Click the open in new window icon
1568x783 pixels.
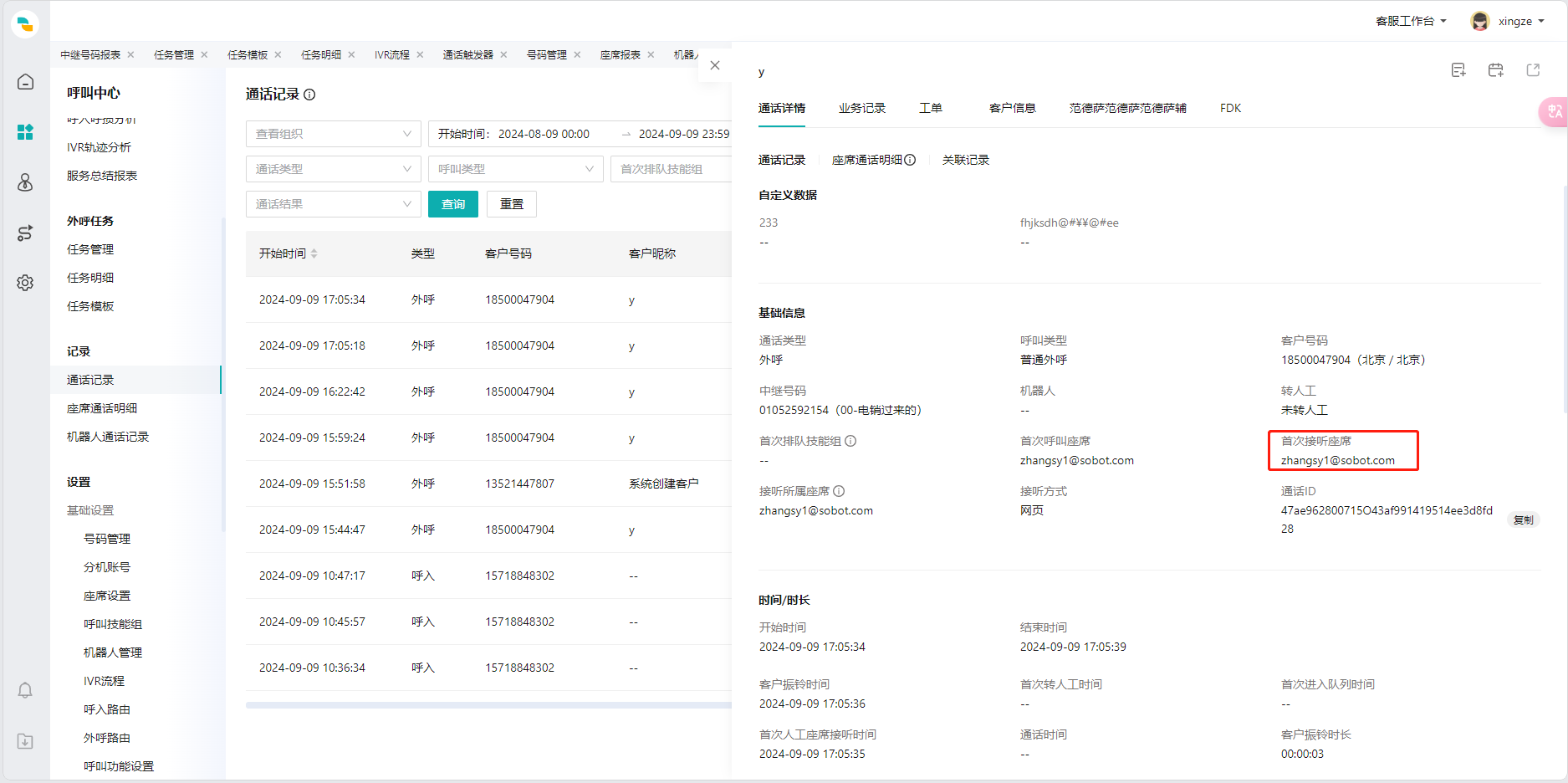pos(1533,70)
